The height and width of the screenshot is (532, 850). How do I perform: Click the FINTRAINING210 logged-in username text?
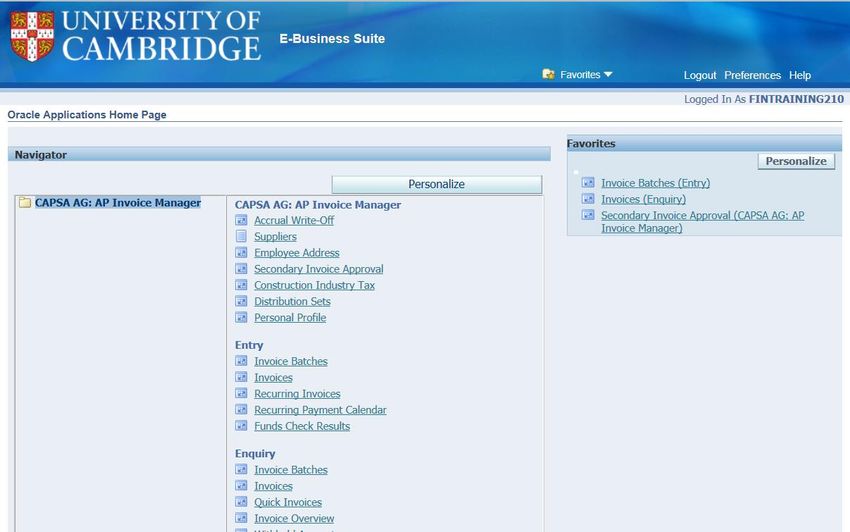click(796, 99)
